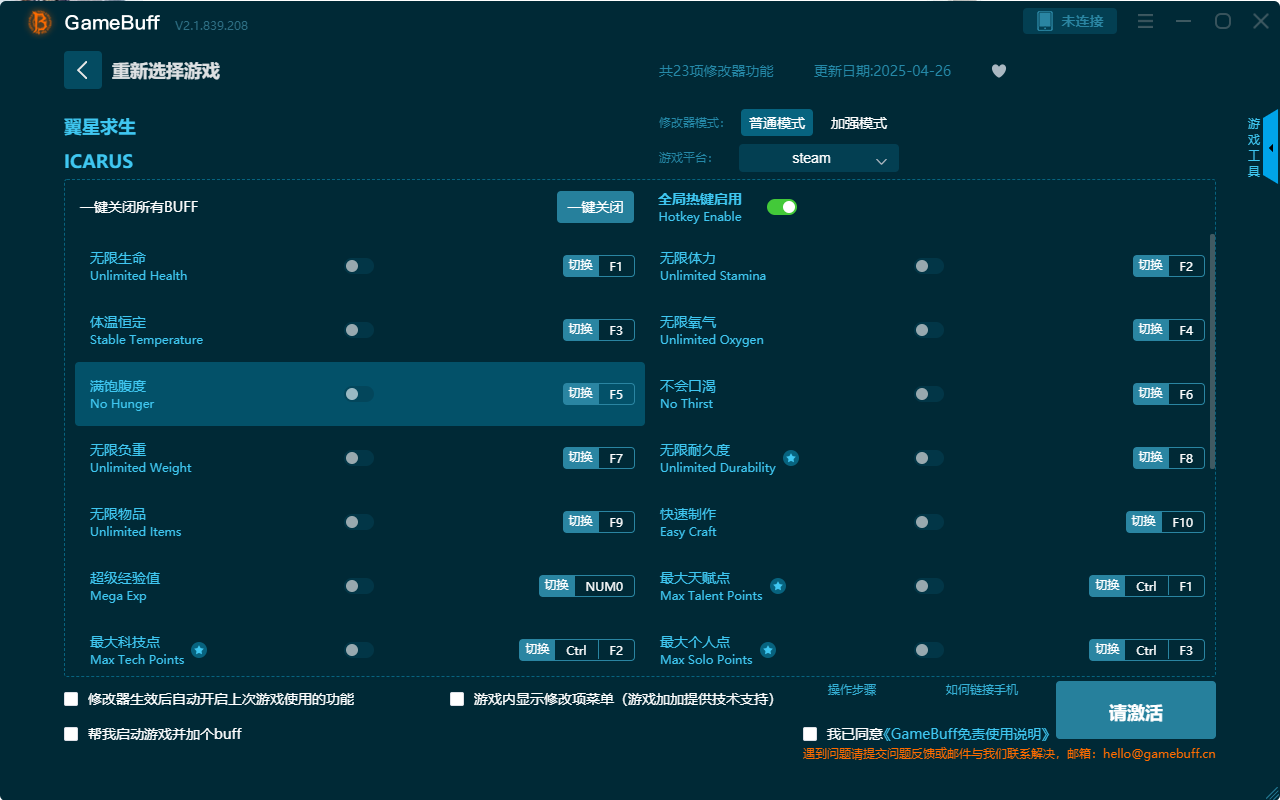Open the 游戏工具 sidebar panel
Image resolution: width=1280 pixels, height=800 pixels.
pyautogui.click(x=1253, y=146)
